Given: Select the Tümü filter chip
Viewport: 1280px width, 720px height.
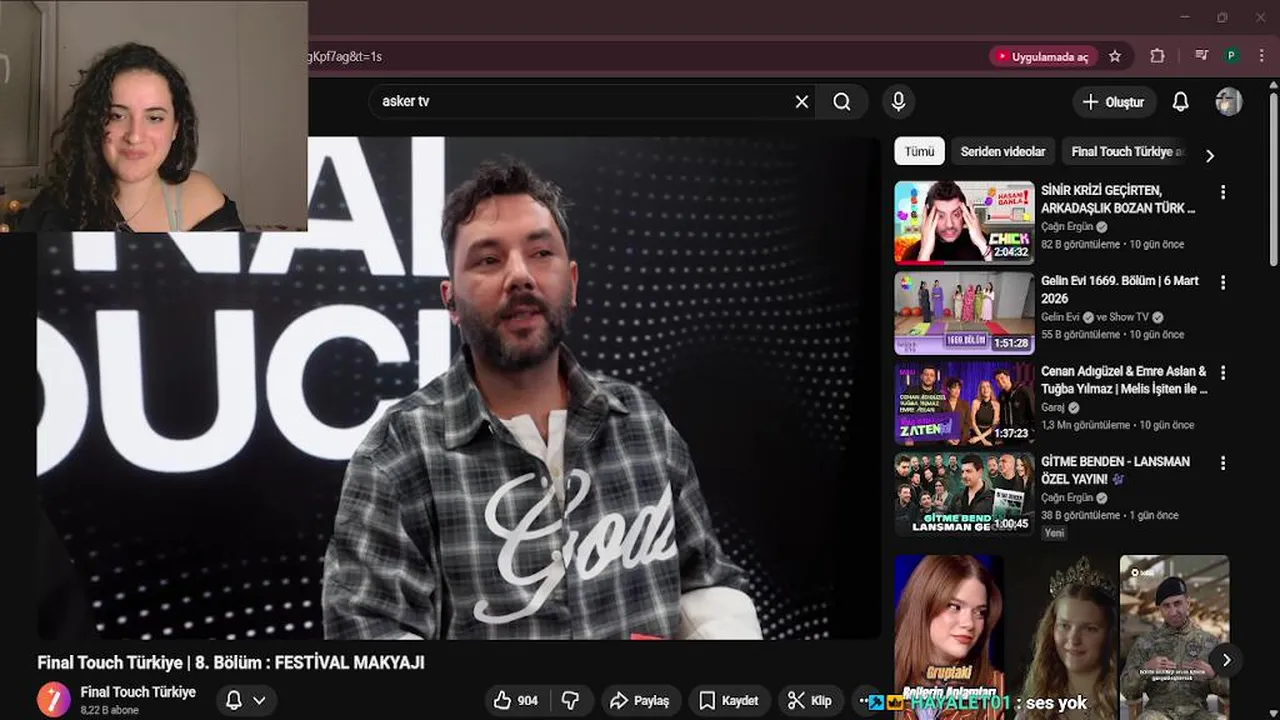Looking at the screenshot, I should [919, 152].
